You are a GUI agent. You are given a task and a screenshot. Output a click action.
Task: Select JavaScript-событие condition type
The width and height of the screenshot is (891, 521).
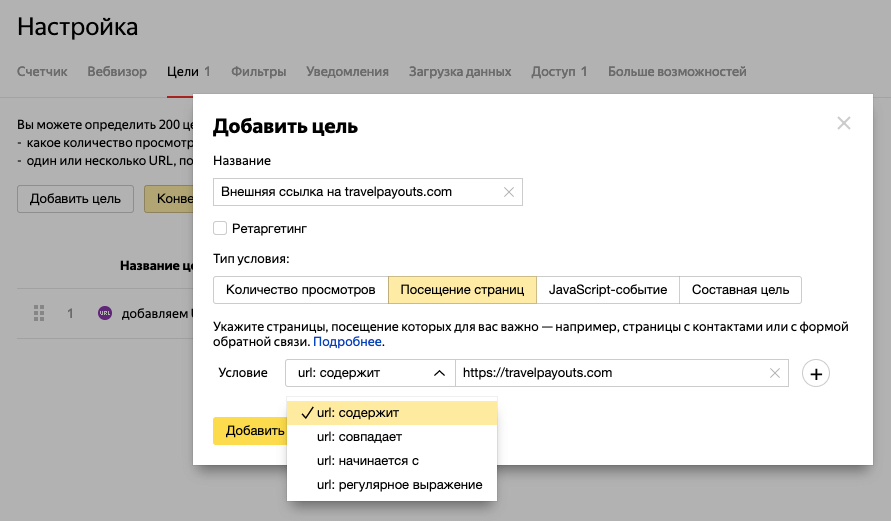pyautogui.click(x=607, y=290)
